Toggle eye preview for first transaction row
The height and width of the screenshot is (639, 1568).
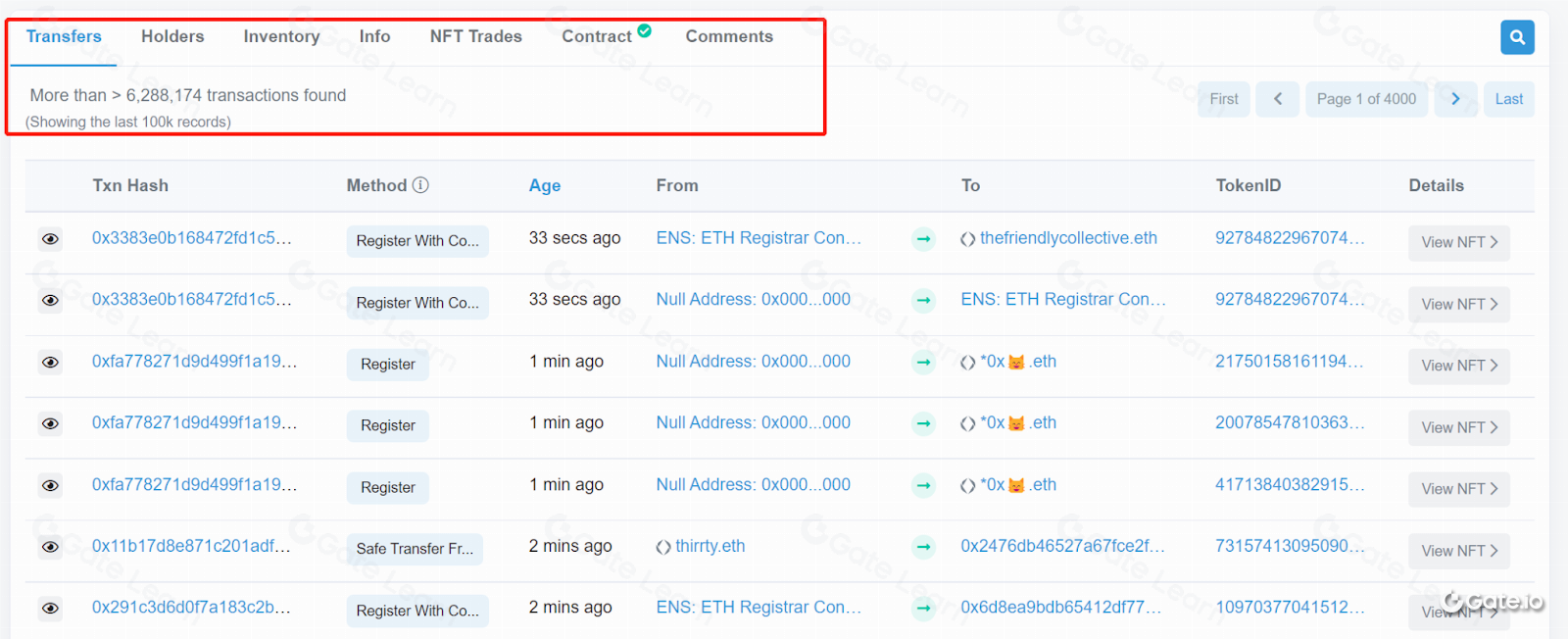click(x=50, y=239)
